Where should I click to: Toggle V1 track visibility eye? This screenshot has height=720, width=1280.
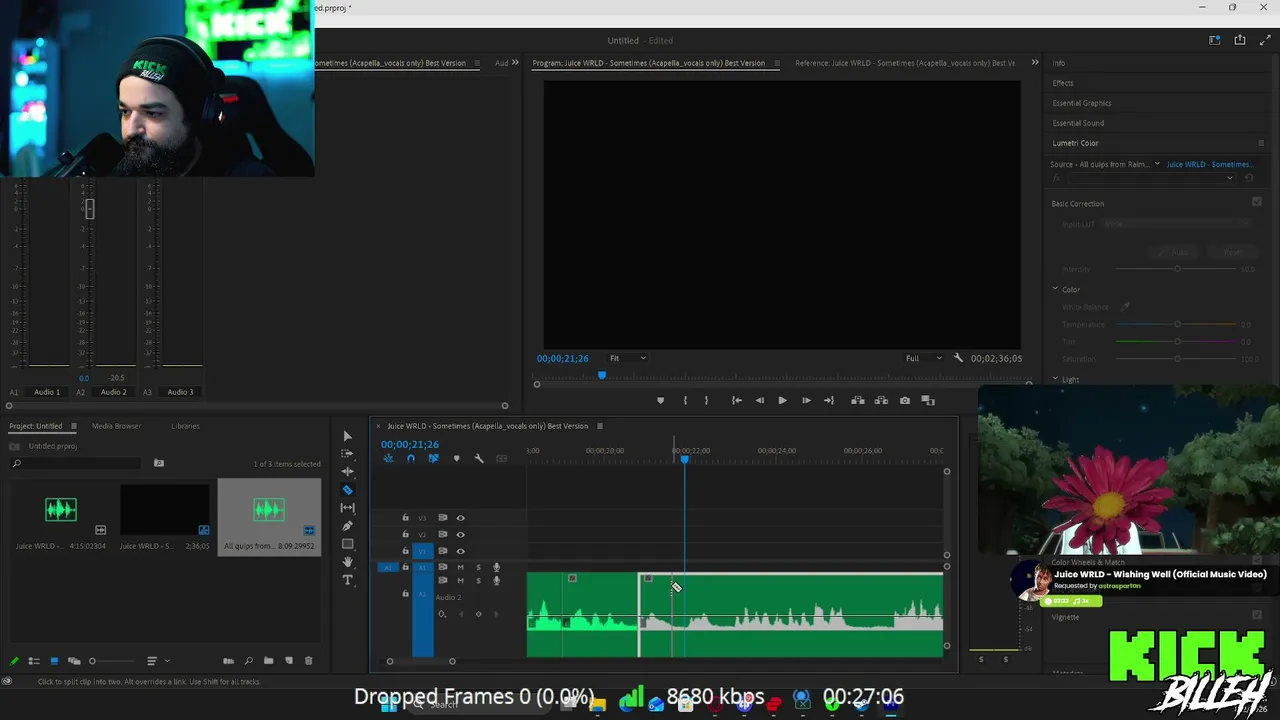point(461,551)
